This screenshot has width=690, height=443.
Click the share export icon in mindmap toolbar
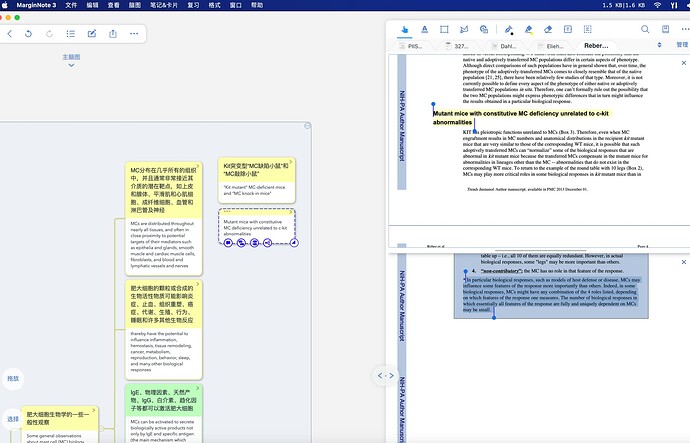pyautogui.click(x=113, y=34)
